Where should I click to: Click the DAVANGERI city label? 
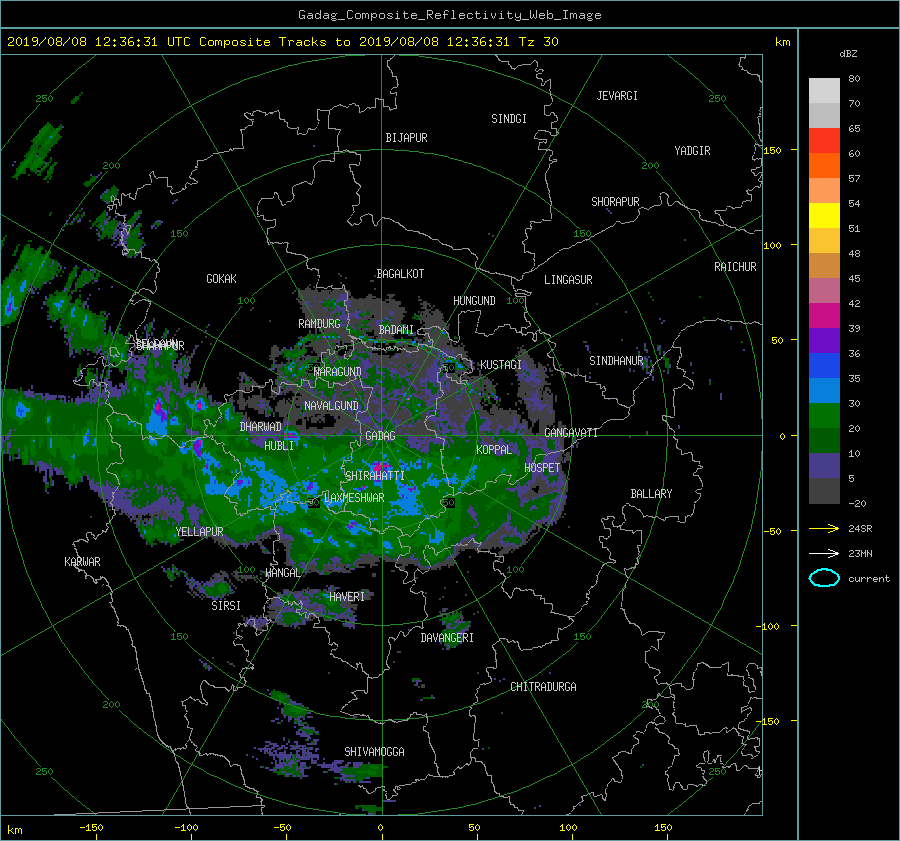click(x=447, y=638)
